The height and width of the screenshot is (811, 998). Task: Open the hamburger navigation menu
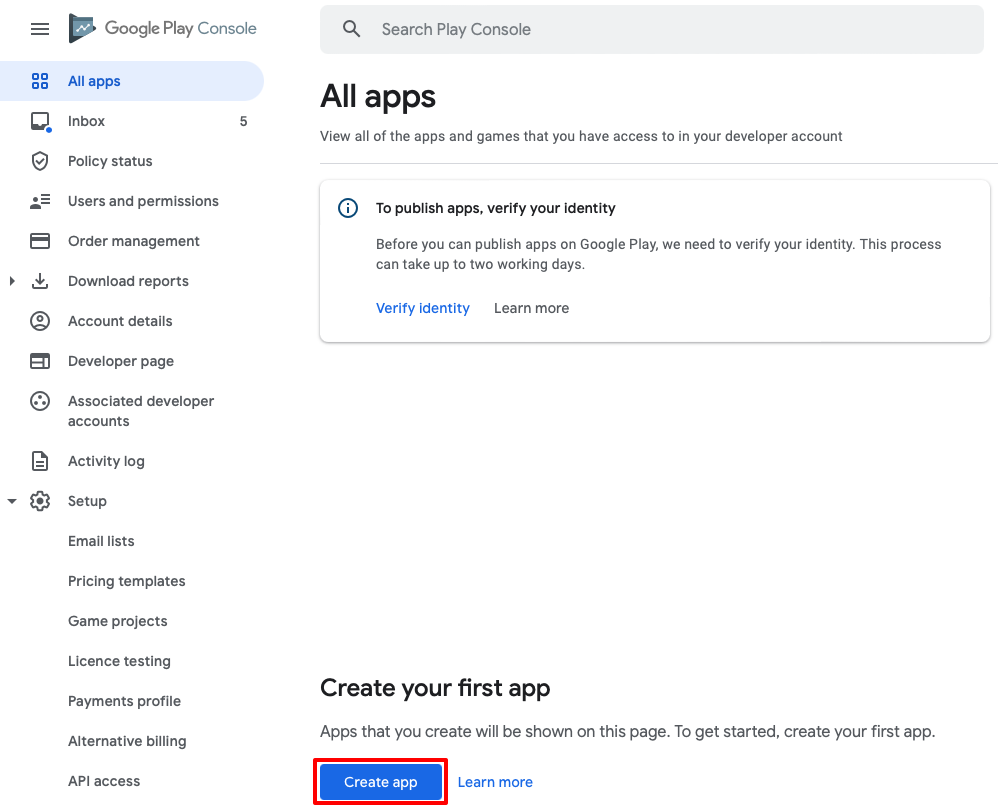click(x=40, y=29)
